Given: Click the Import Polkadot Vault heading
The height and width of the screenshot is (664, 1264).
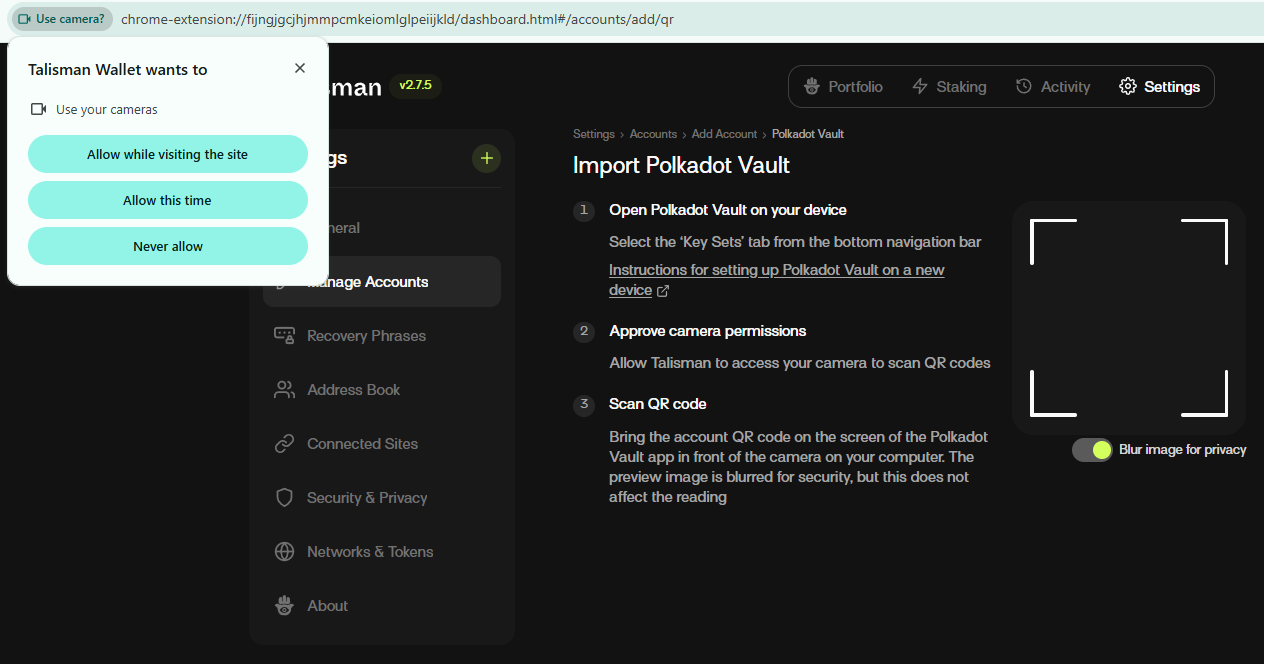Looking at the screenshot, I should tap(681, 165).
